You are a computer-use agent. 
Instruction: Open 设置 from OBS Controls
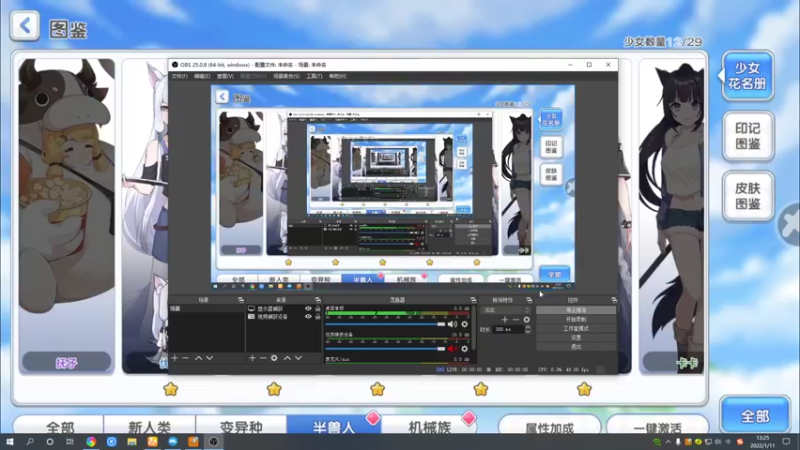coord(576,338)
